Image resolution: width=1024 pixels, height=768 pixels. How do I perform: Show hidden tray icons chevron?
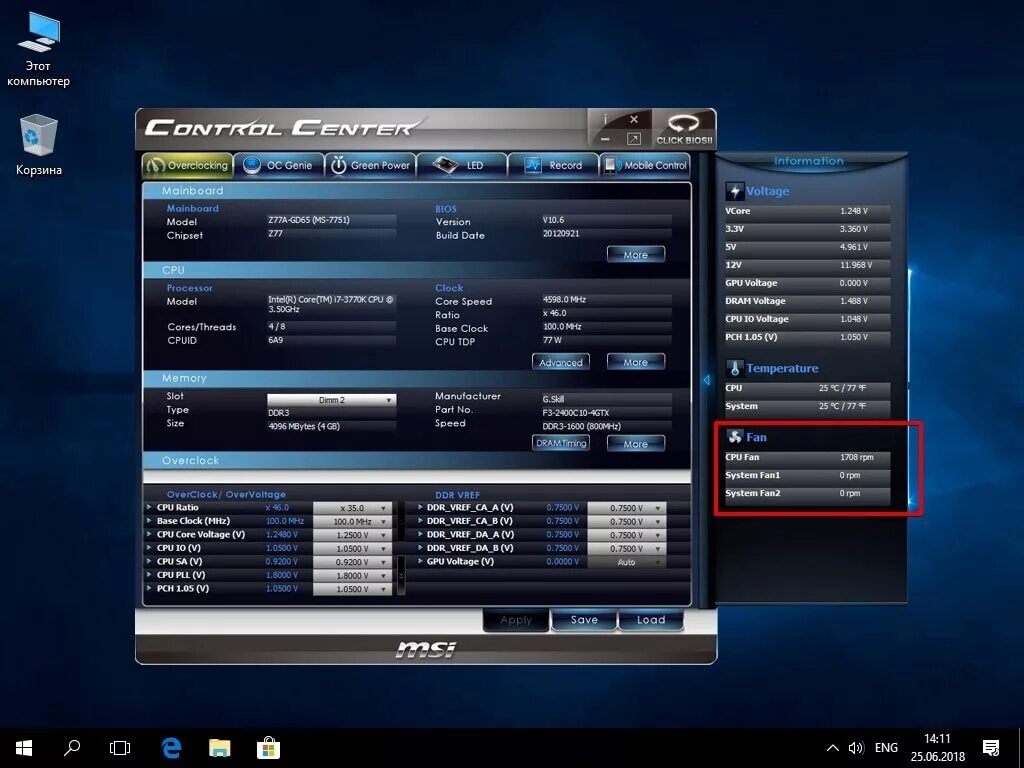coord(832,748)
